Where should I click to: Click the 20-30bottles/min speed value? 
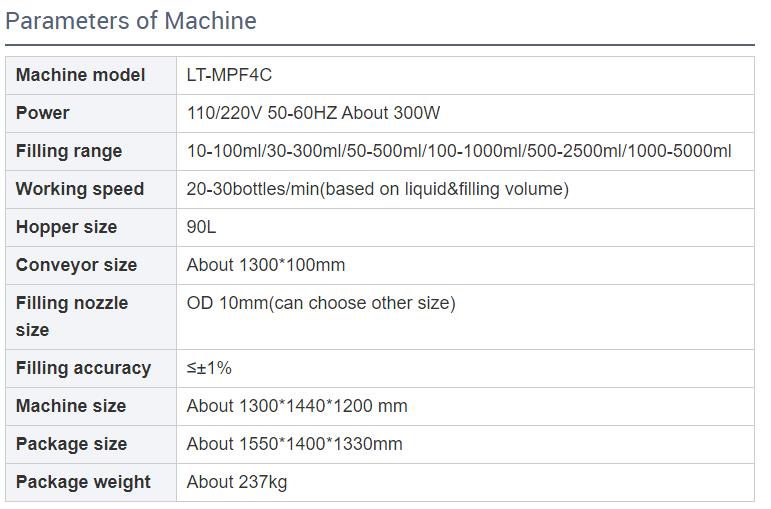pyautogui.click(x=377, y=189)
